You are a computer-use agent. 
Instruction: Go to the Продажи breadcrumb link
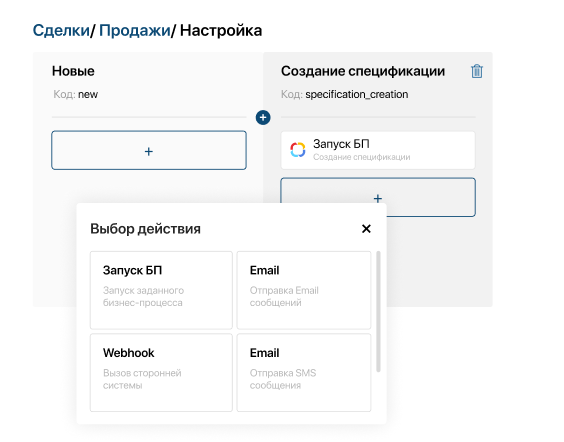135,30
